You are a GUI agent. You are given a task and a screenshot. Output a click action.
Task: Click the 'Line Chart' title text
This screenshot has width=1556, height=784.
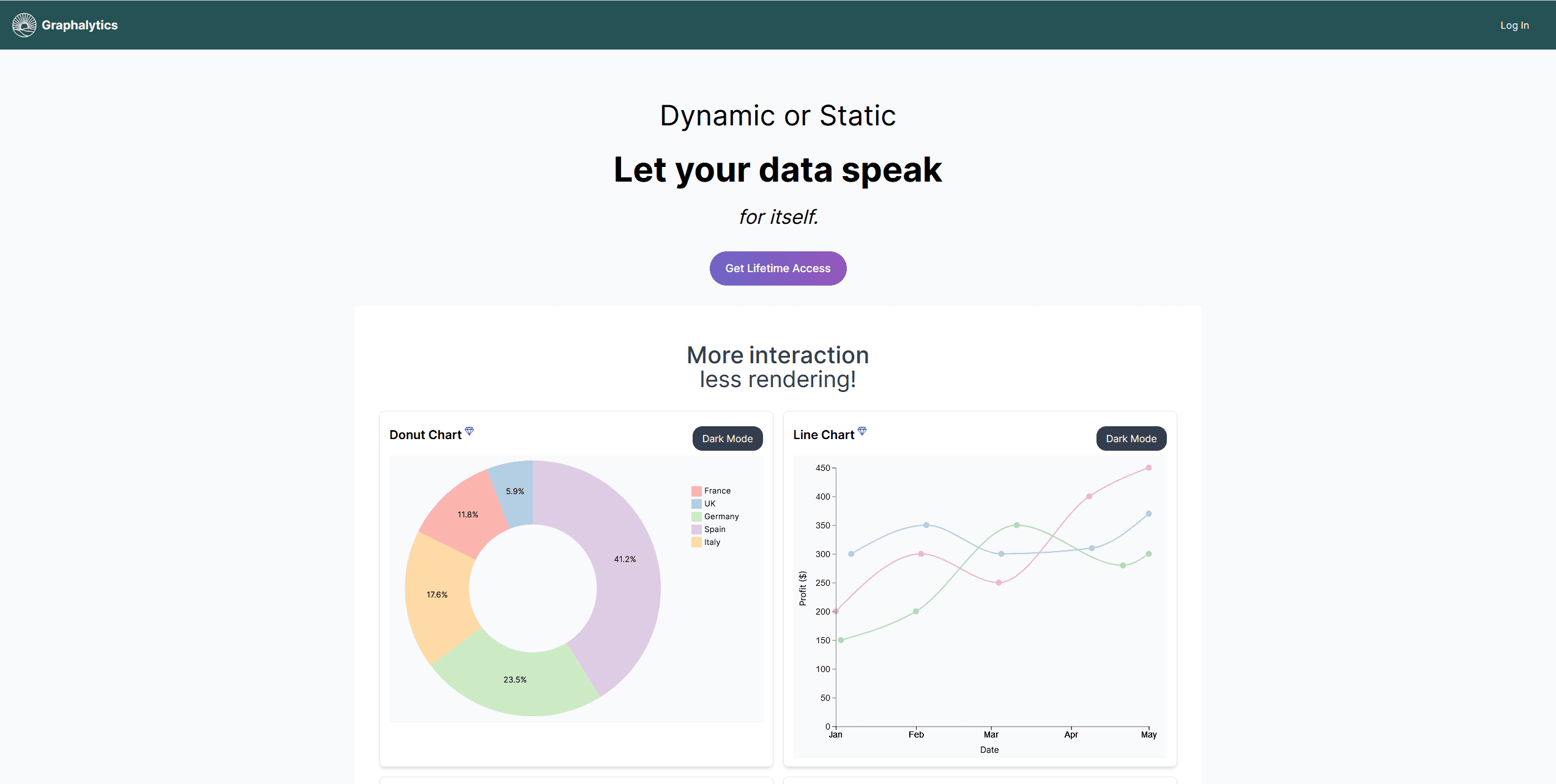pos(824,435)
